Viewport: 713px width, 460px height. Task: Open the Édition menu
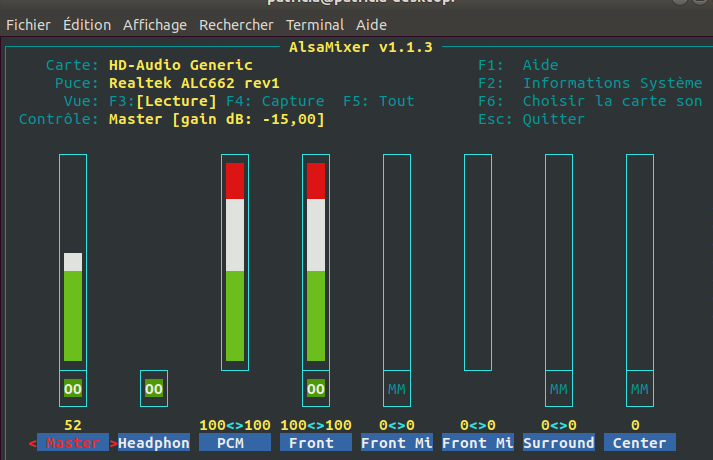coord(87,25)
